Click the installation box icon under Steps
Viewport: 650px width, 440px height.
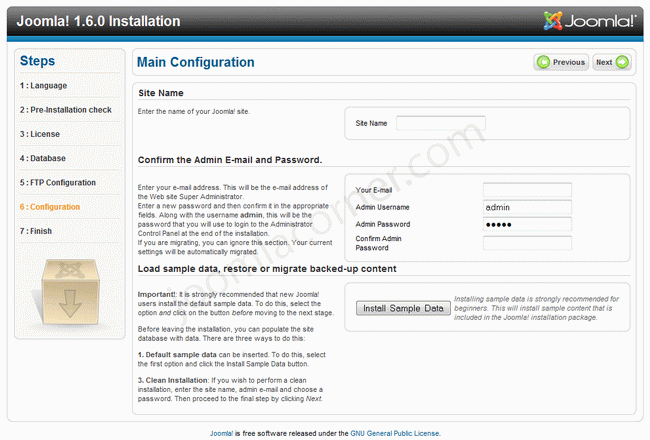click(x=70, y=292)
